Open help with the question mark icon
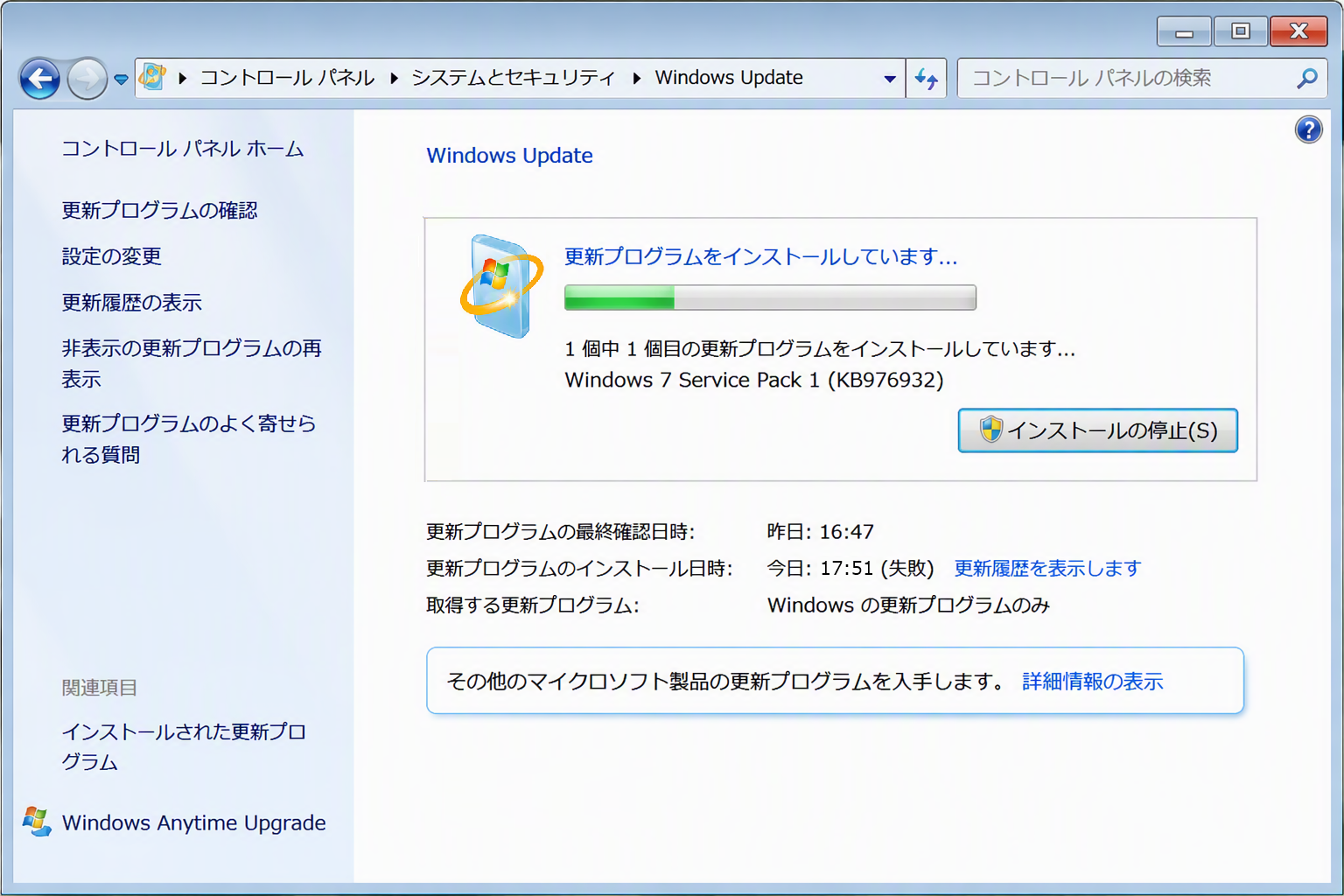The width and height of the screenshot is (1344, 896). point(1309,130)
